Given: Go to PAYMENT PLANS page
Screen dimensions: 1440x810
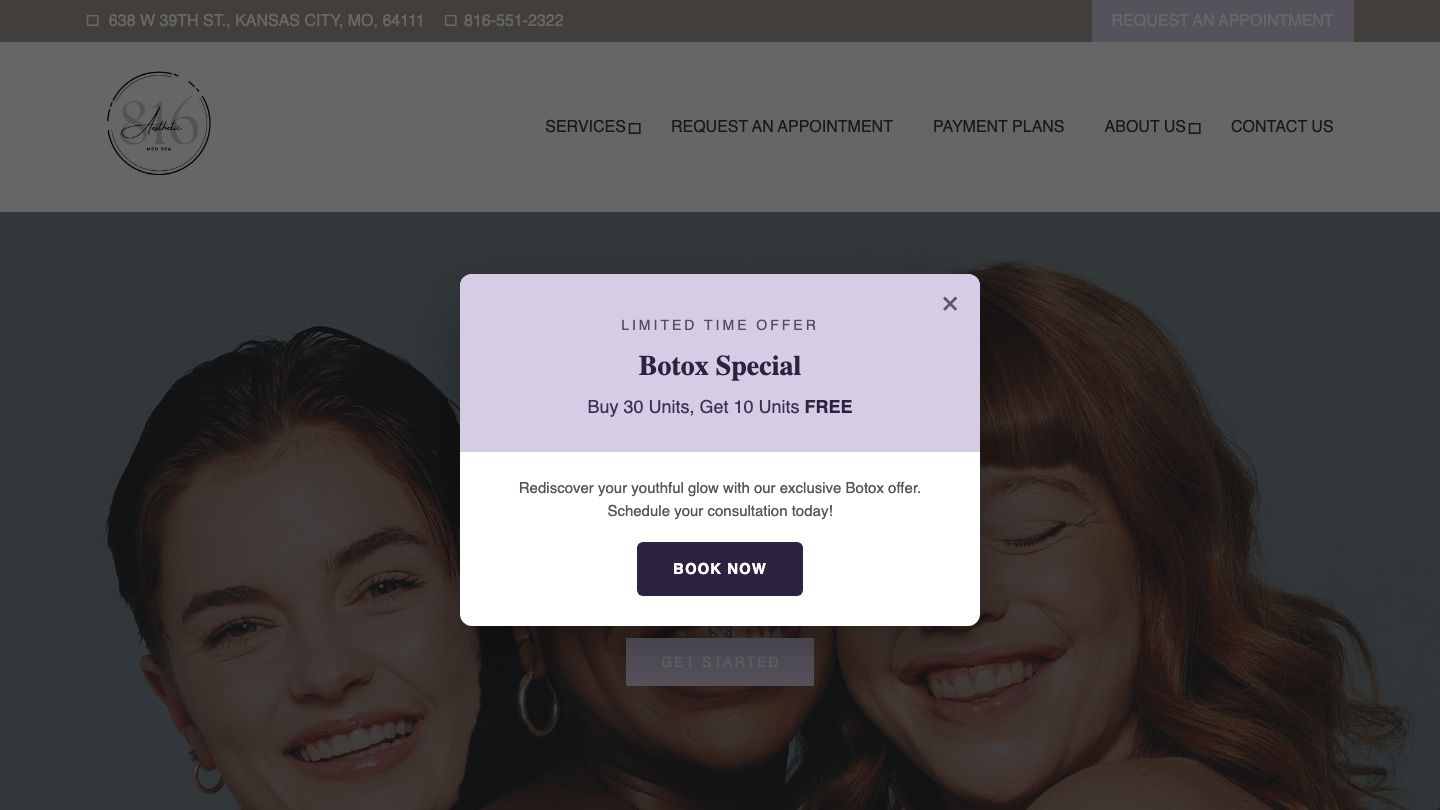Looking at the screenshot, I should pos(998,127).
